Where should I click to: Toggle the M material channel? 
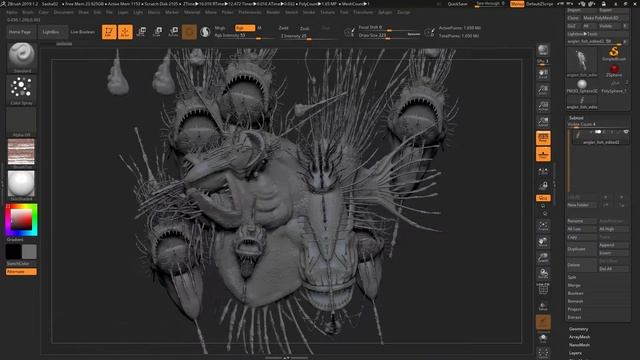[259, 28]
